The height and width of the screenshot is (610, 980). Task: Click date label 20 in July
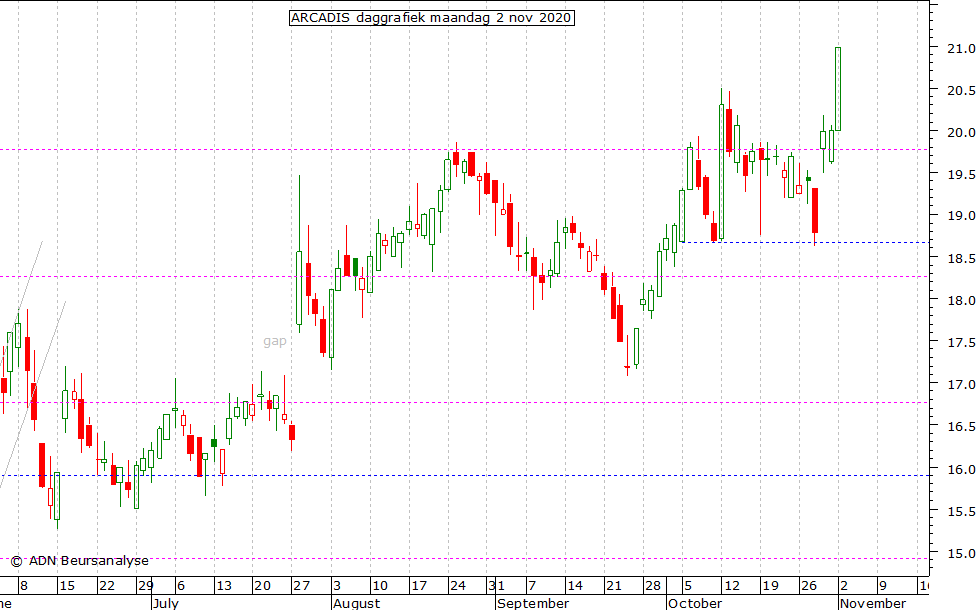click(262, 586)
